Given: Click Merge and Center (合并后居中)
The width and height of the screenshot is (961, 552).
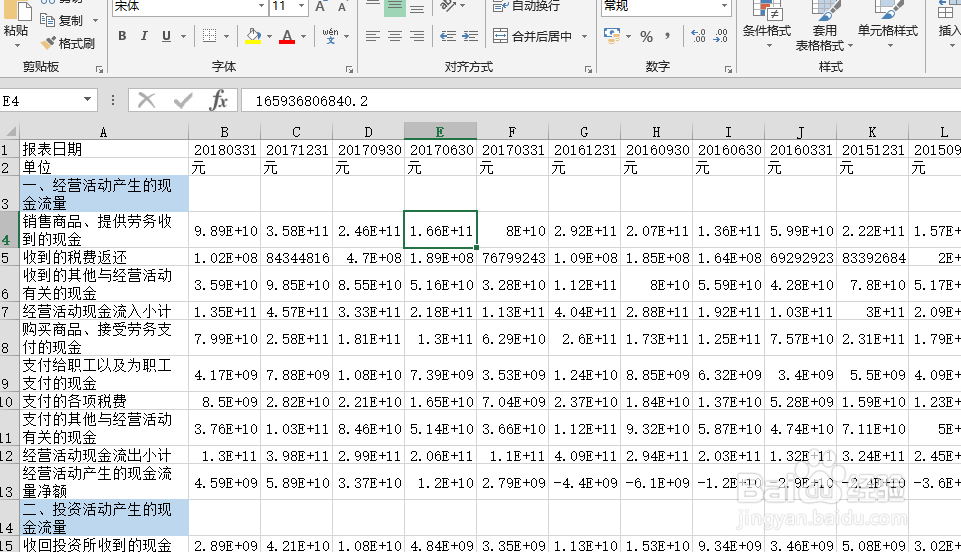Looking at the screenshot, I should pos(533,36).
